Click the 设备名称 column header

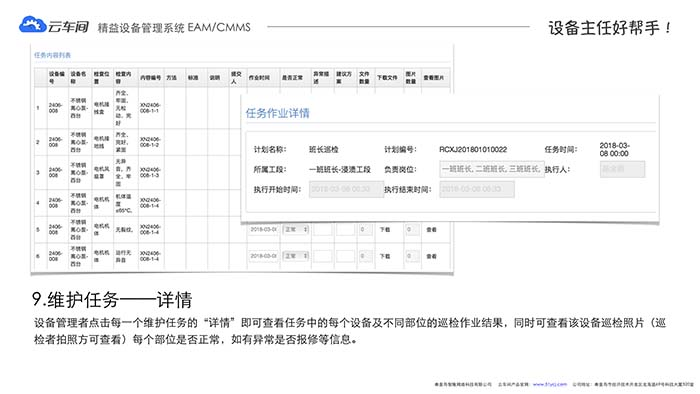point(79,78)
